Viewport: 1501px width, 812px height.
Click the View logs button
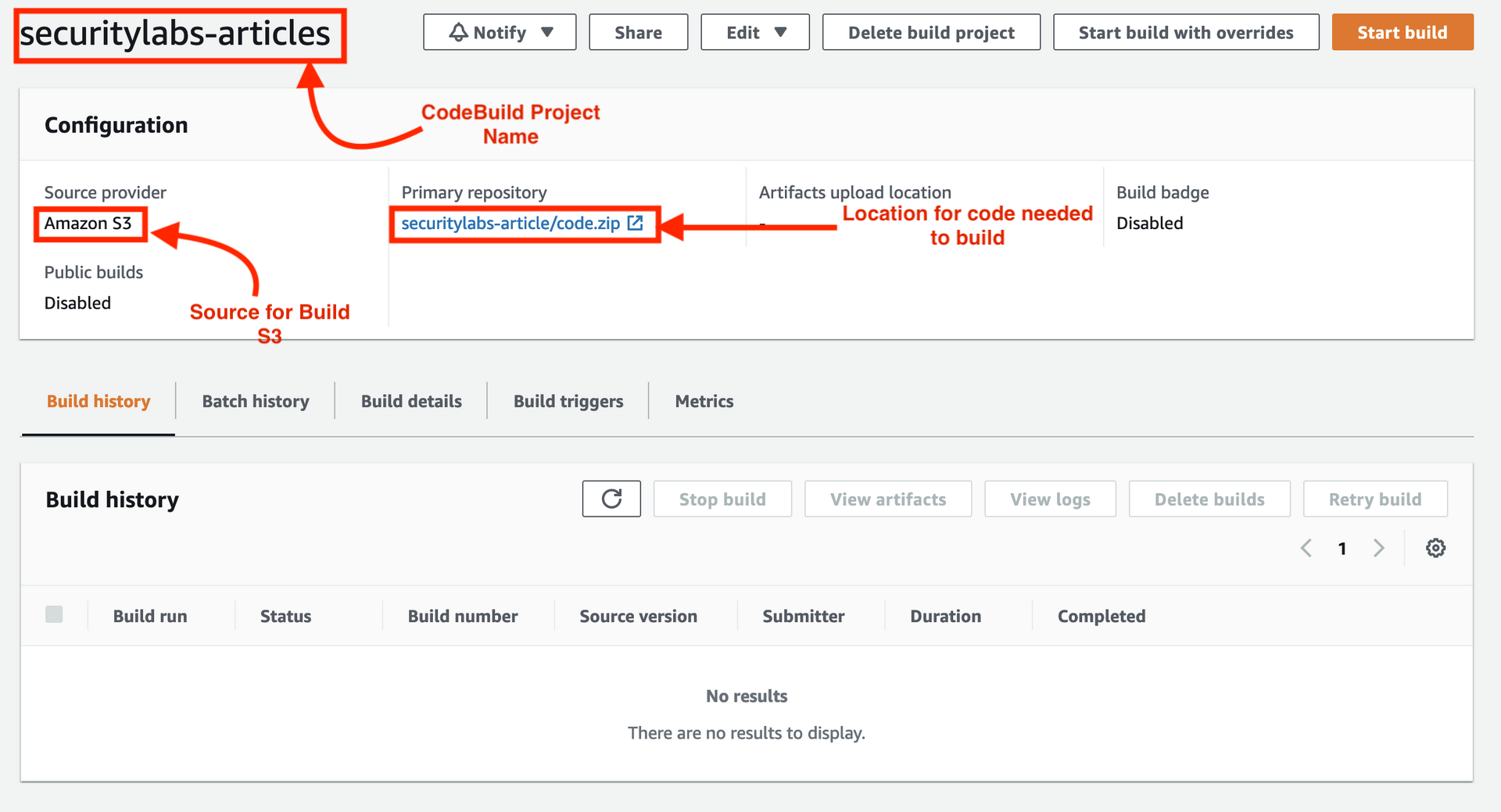tap(1050, 499)
